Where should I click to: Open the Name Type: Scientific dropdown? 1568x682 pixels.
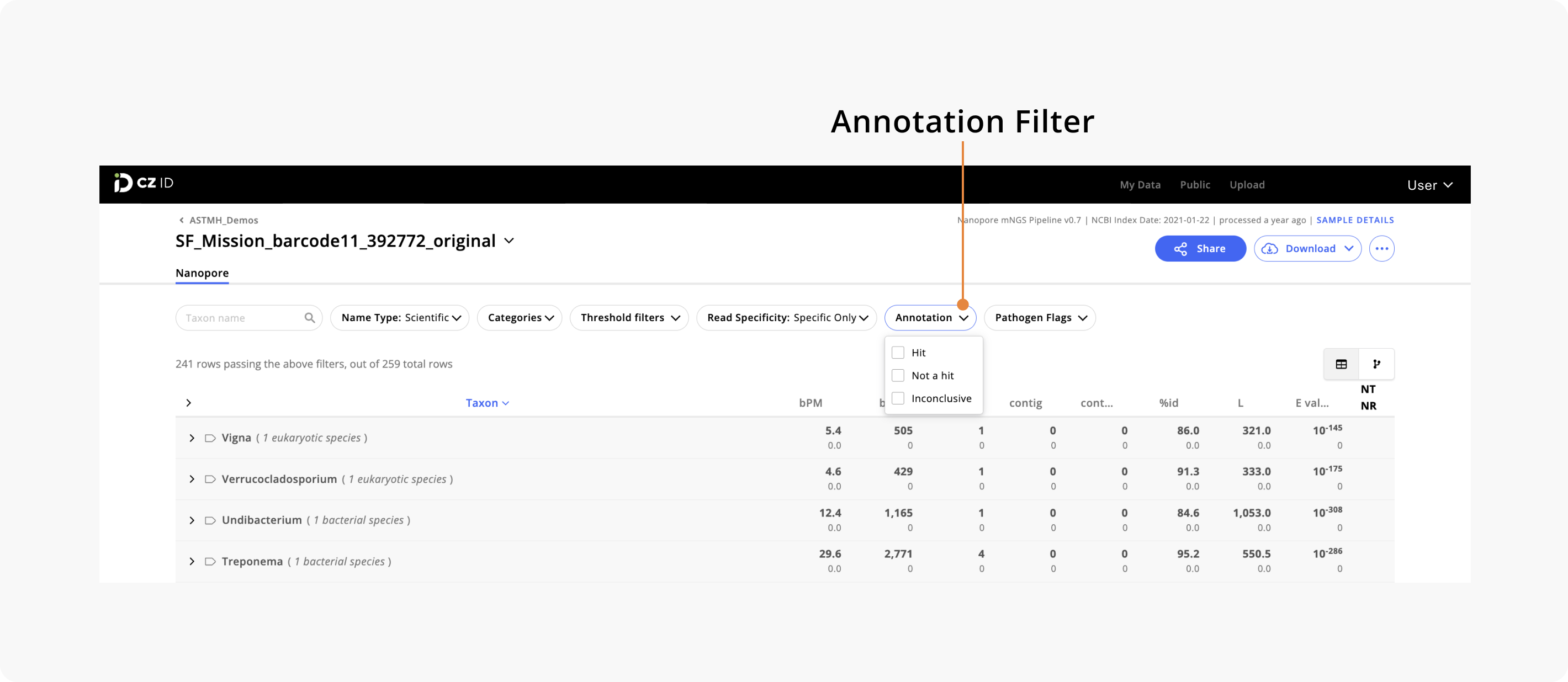coord(400,318)
